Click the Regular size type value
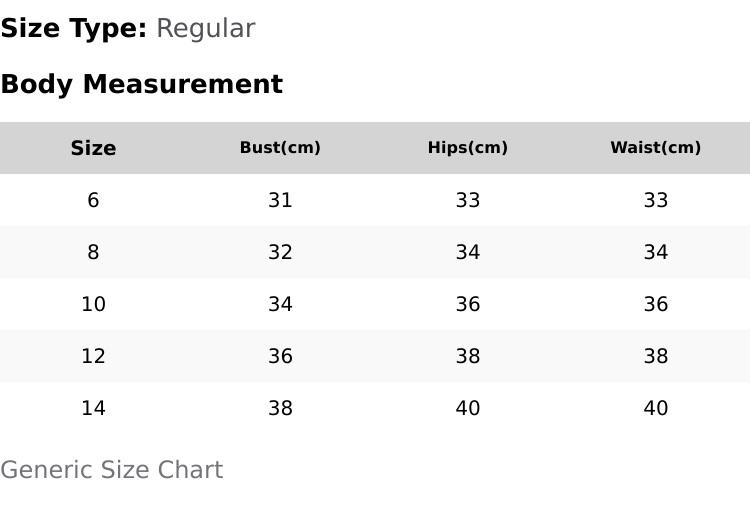This screenshot has height=506, width=750. pyautogui.click(x=206, y=29)
